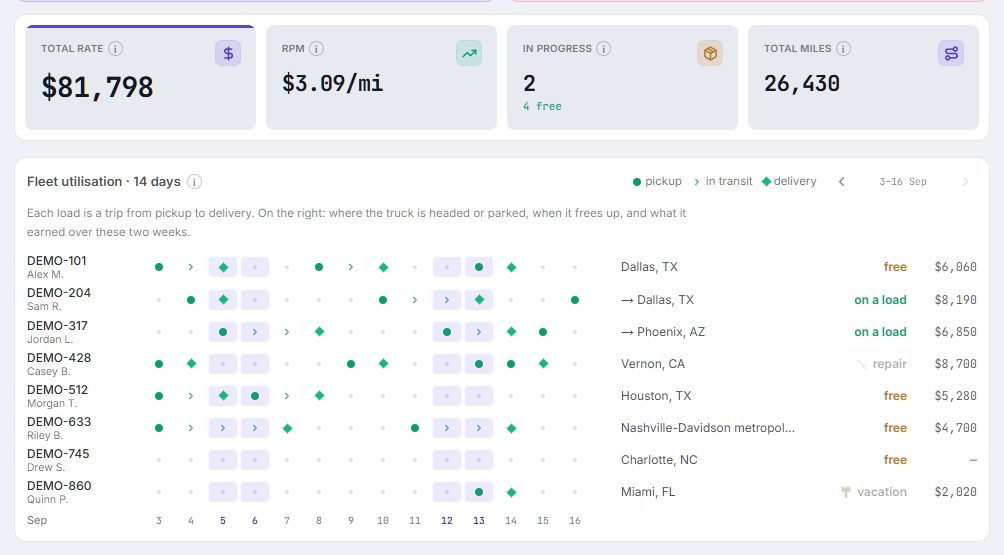Select truck DEMO-860 row label
Screen dimensions: 1004x555
59,485
